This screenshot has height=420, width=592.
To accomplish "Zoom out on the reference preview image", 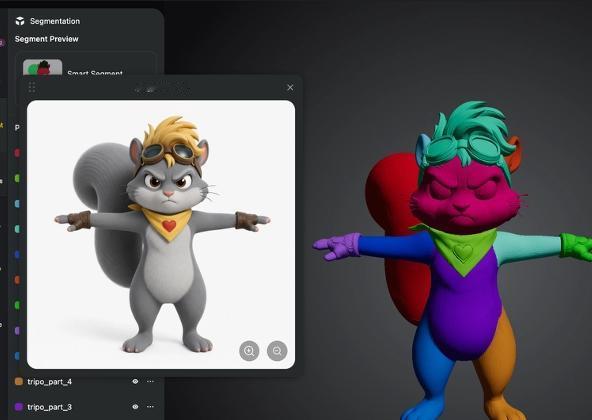I will click(277, 351).
